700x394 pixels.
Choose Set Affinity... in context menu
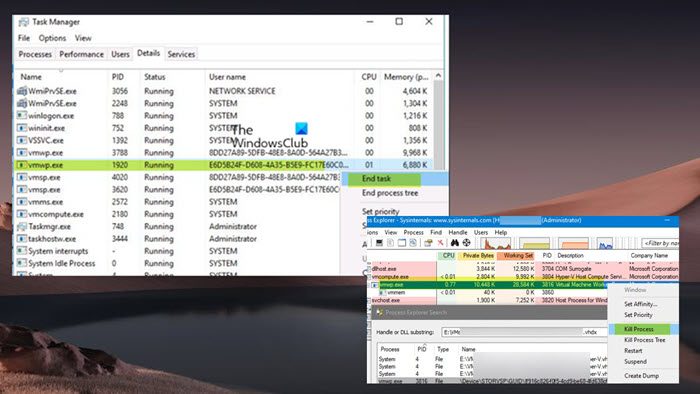click(641, 304)
